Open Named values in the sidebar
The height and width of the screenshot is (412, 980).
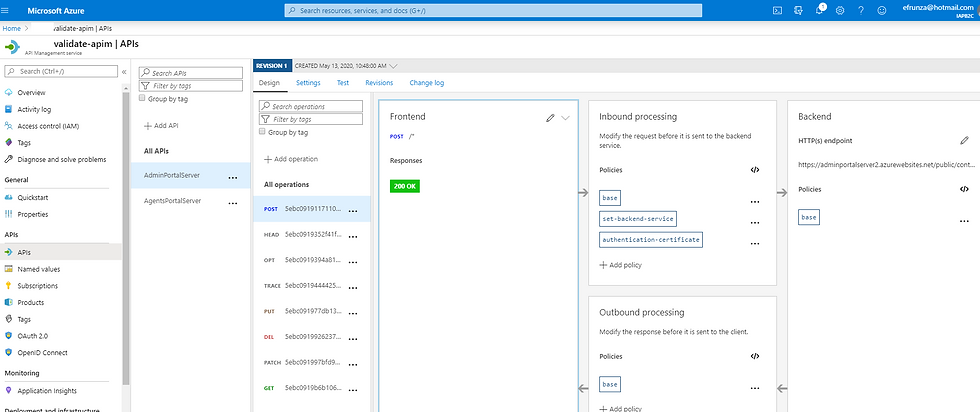pyautogui.click(x=39, y=269)
